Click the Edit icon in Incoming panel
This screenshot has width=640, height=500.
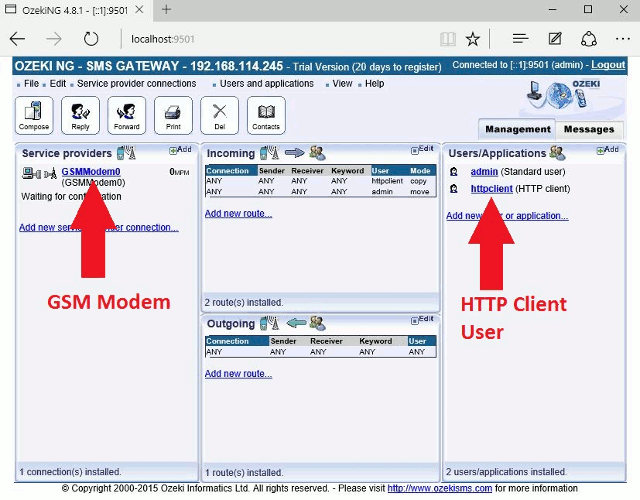(x=422, y=149)
